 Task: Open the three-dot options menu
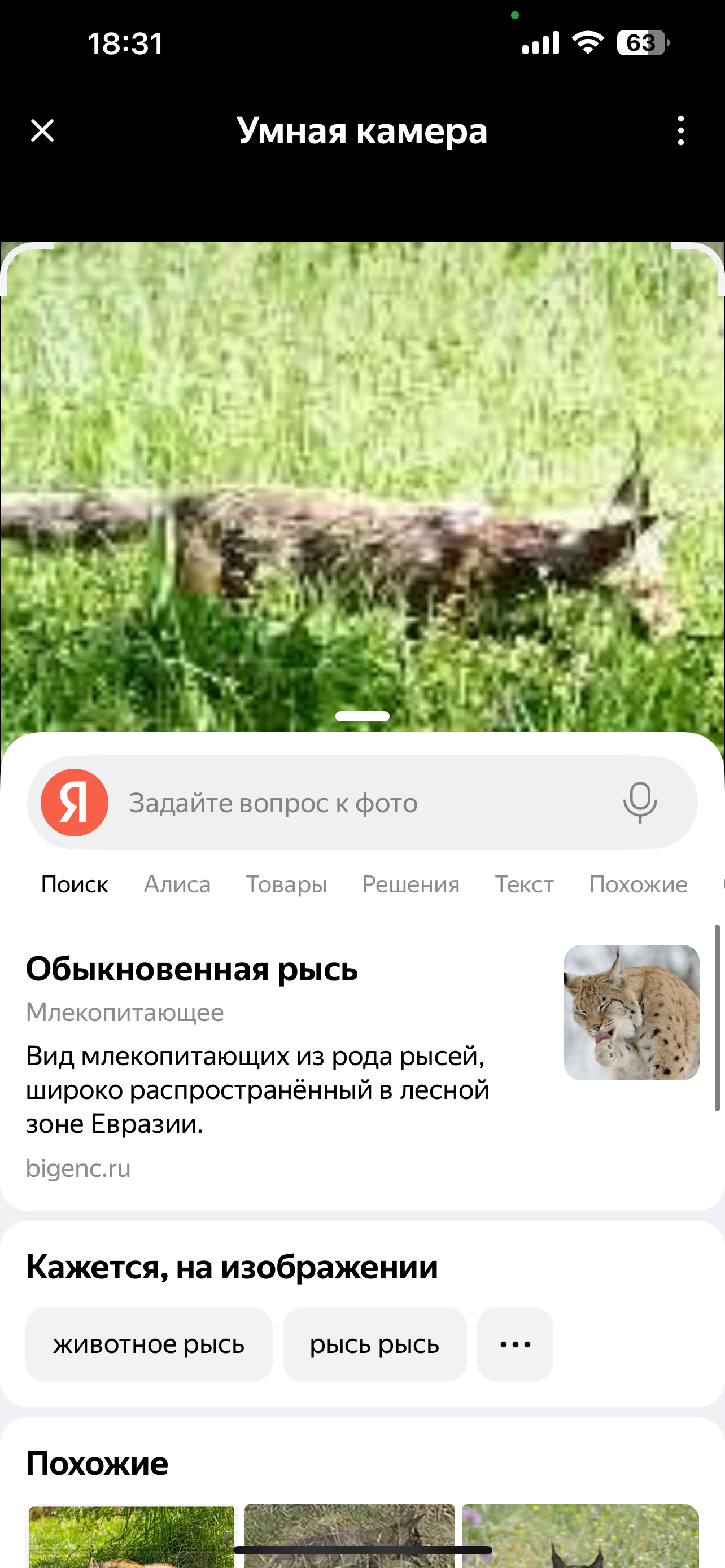coord(680,131)
